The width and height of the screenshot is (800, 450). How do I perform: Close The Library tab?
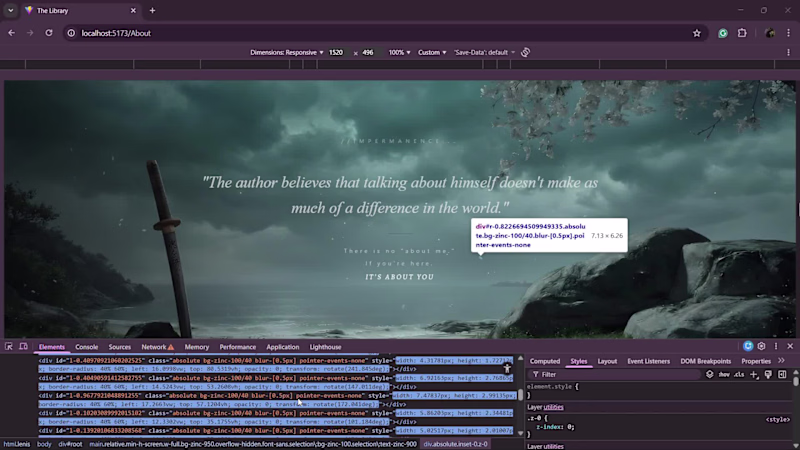[x=133, y=10]
